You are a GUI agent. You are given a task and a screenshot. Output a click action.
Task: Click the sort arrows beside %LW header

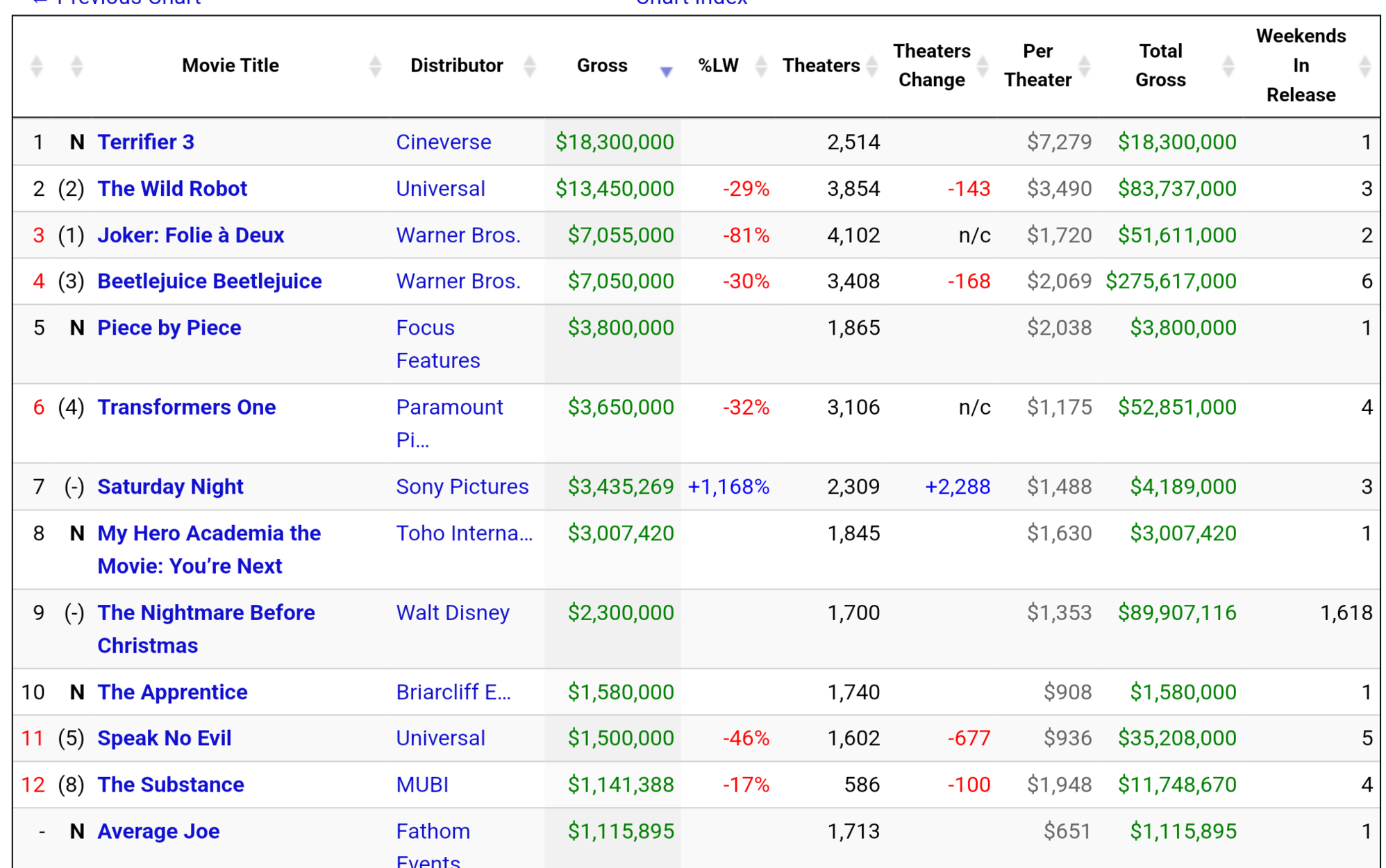coord(762,66)
